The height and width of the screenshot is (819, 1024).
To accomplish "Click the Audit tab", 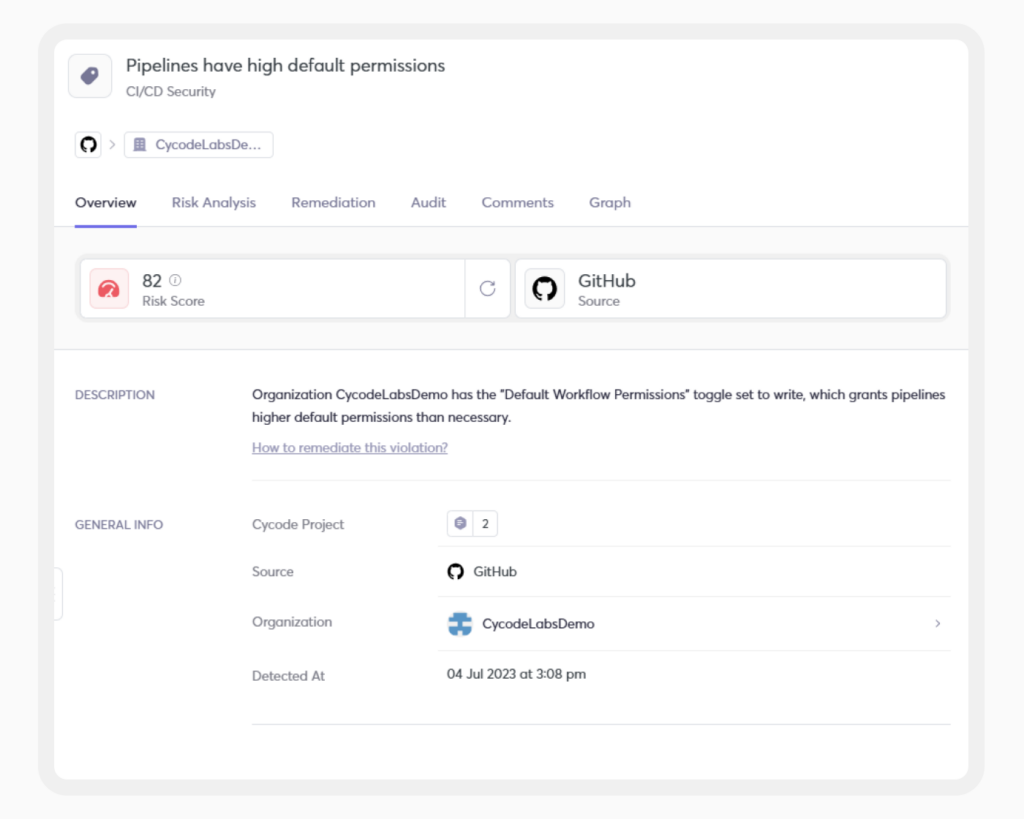I will tap(428, 202).
